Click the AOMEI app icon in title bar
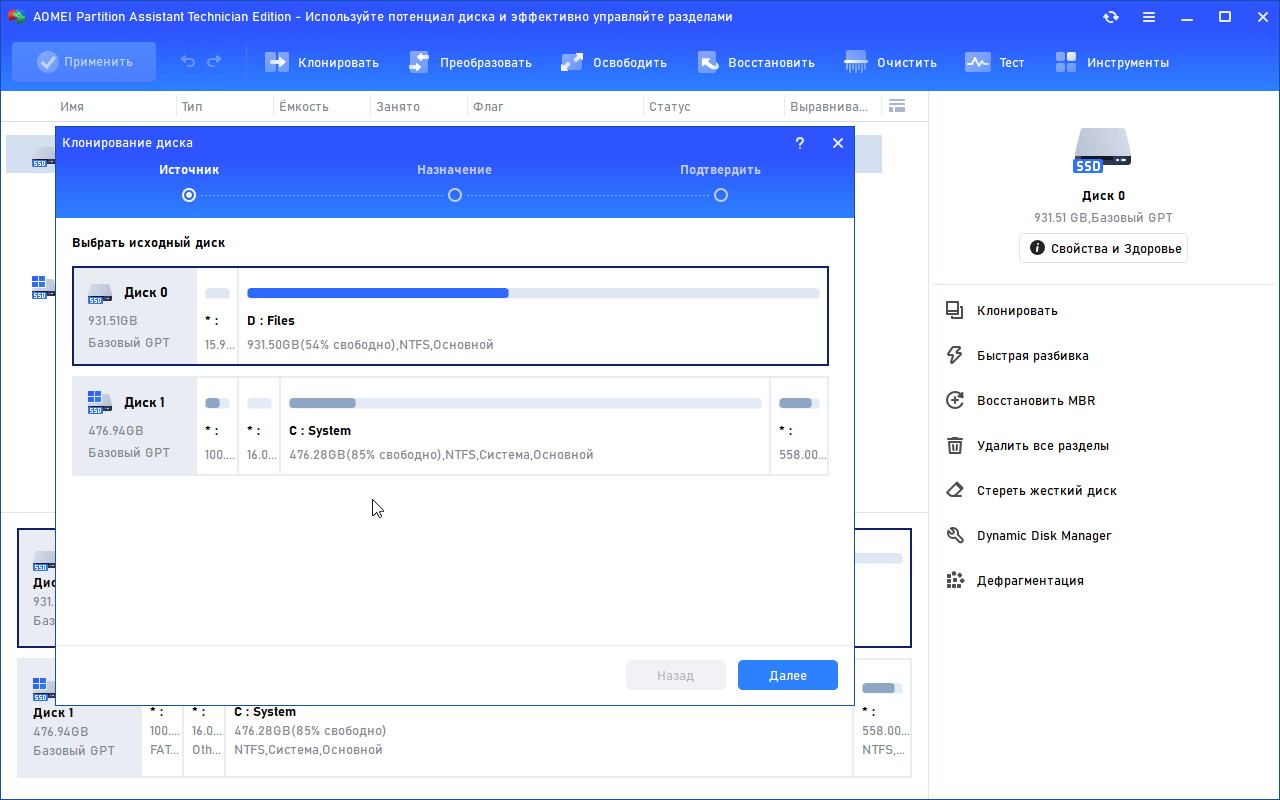 (x=16, y=17)
